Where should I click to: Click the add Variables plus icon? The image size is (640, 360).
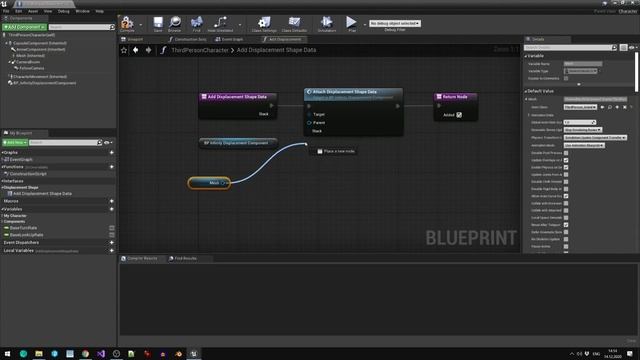111,209
